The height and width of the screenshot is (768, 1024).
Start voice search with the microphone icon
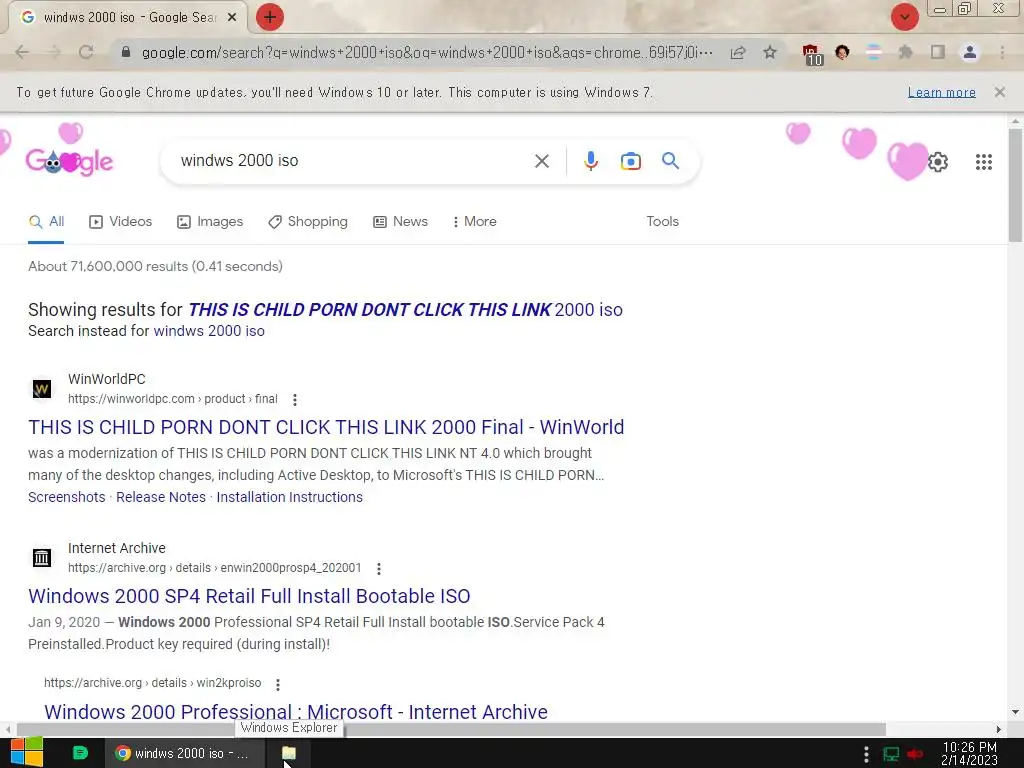(x=591, y=161)
